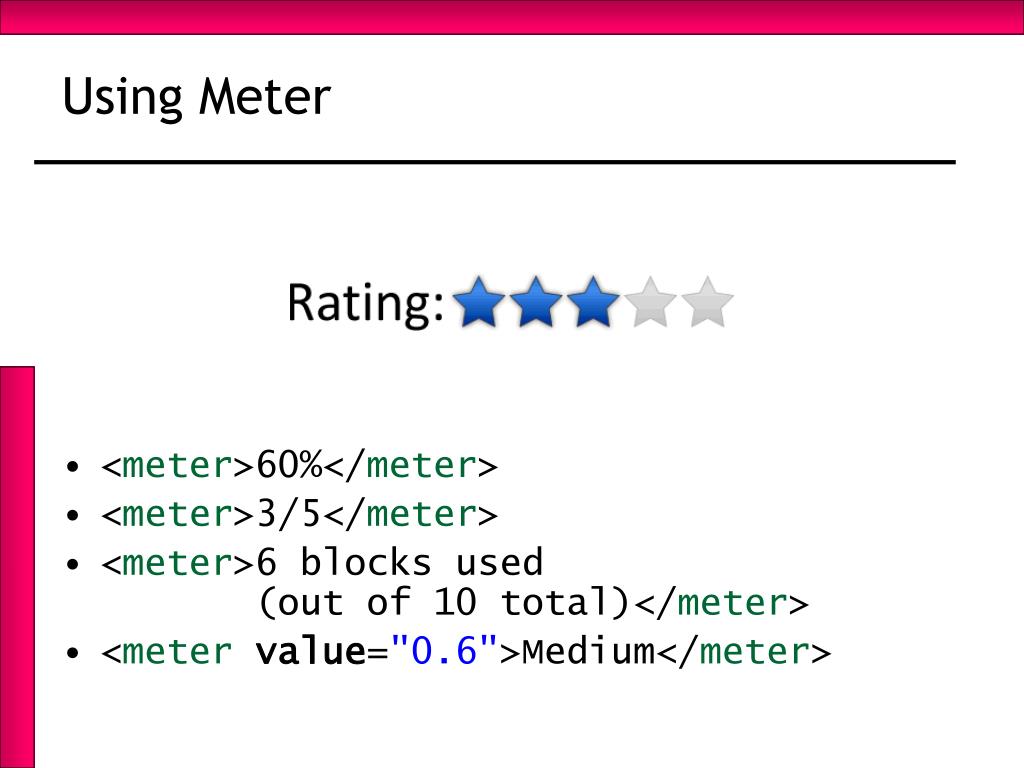Viewport: 1024px width, 768px height.
Task: Click the word 'Medium' in code
Action: [588, 651]
